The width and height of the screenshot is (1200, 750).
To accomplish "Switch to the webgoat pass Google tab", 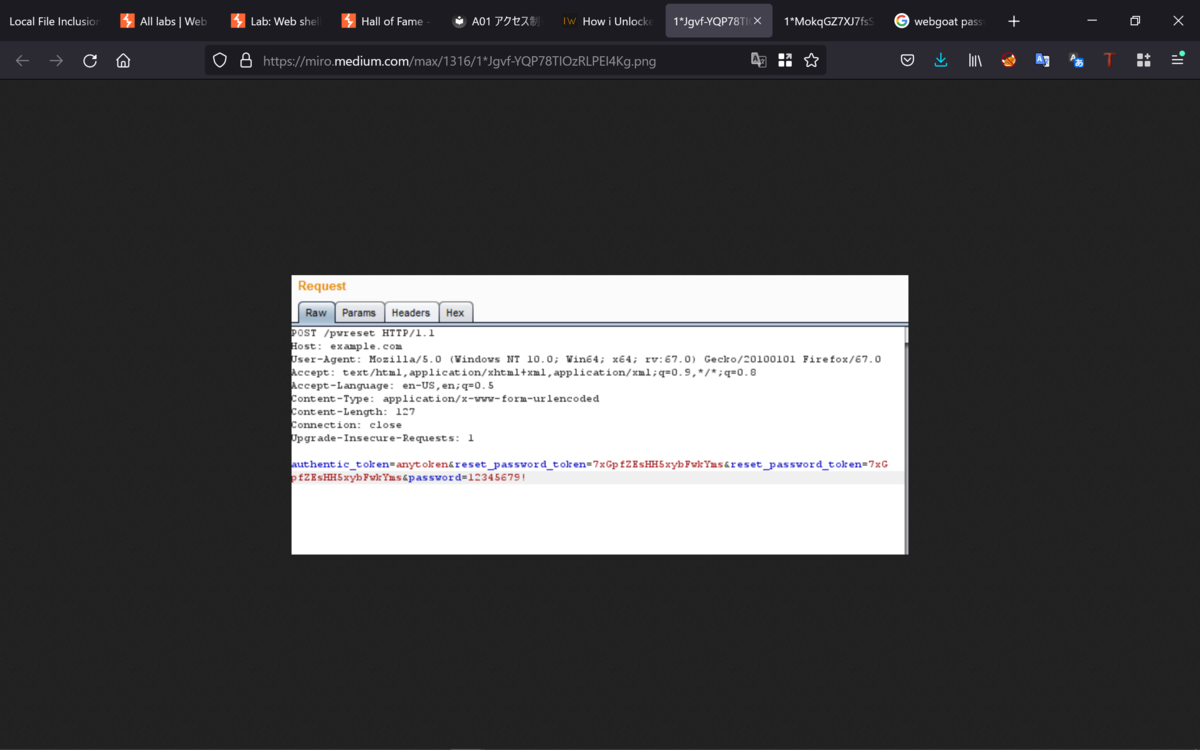I will tap(940, 21).
